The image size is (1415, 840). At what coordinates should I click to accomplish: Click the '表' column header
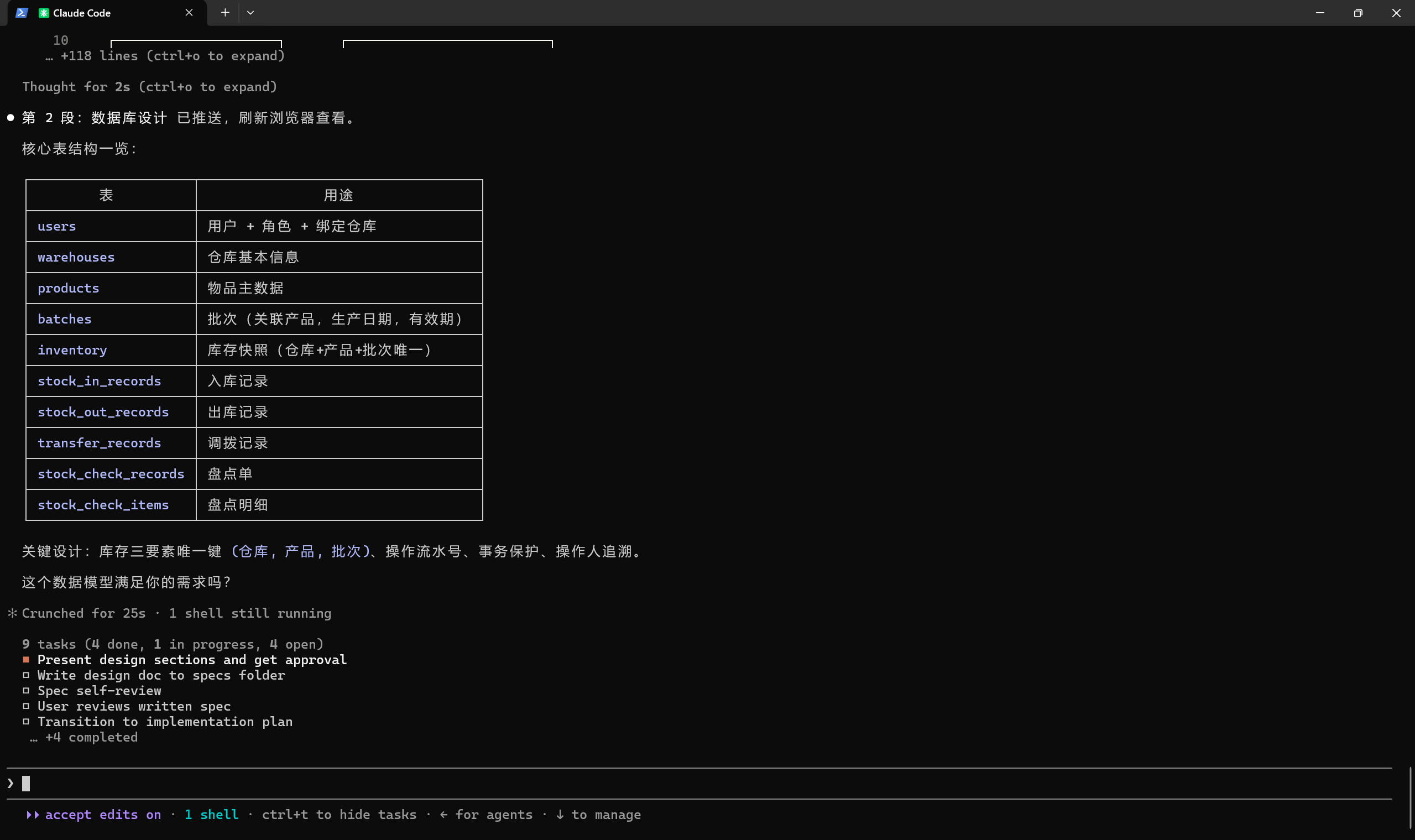pos(111,195)
